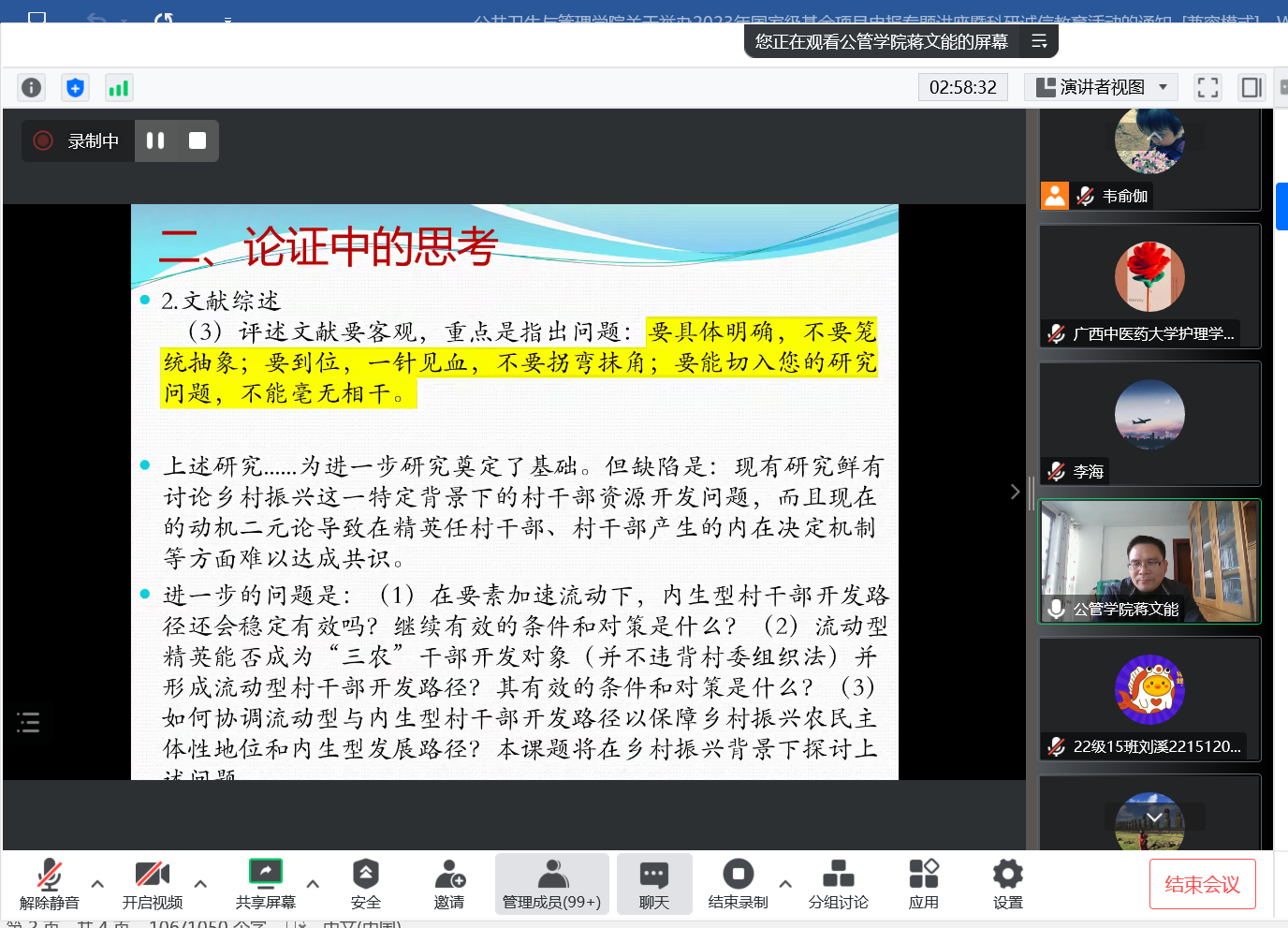Open Manage Members (管理成员) panel
This screenshot has height=928, width=1288.
pos(551,884)
